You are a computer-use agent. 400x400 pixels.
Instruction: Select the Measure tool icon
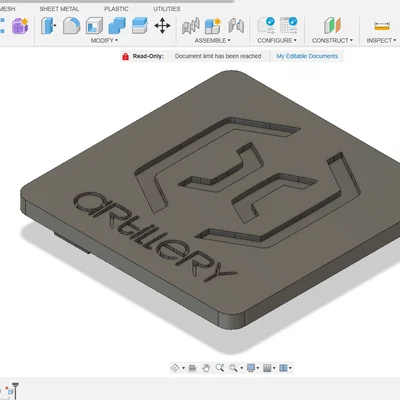(x=382, y=26)
